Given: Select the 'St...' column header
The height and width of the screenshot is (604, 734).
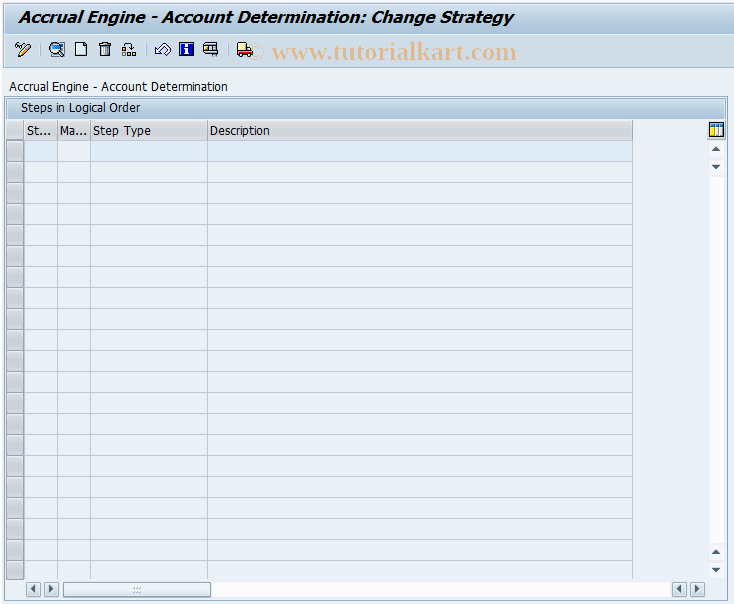Looking at the screenshot, I should click(x=41, y=131).
